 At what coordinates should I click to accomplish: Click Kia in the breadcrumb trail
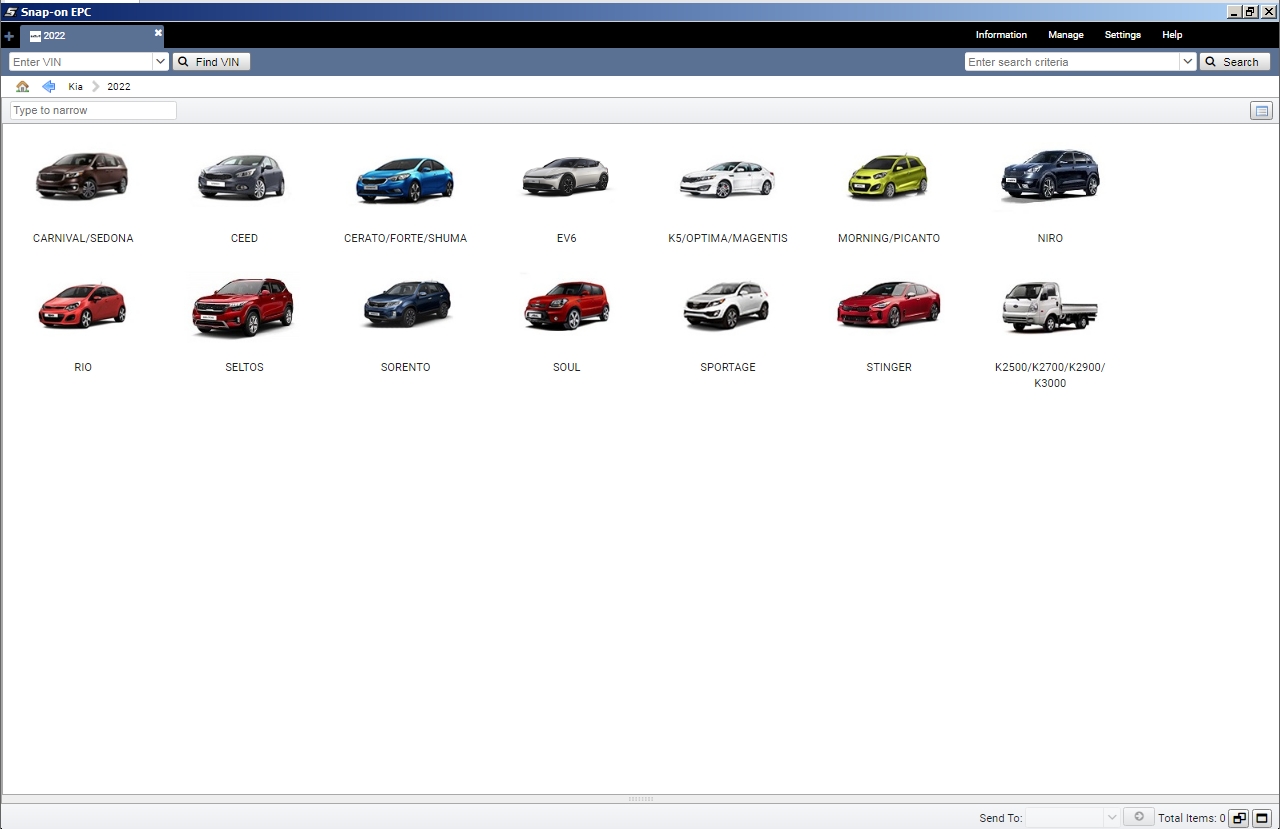point(75,86)
